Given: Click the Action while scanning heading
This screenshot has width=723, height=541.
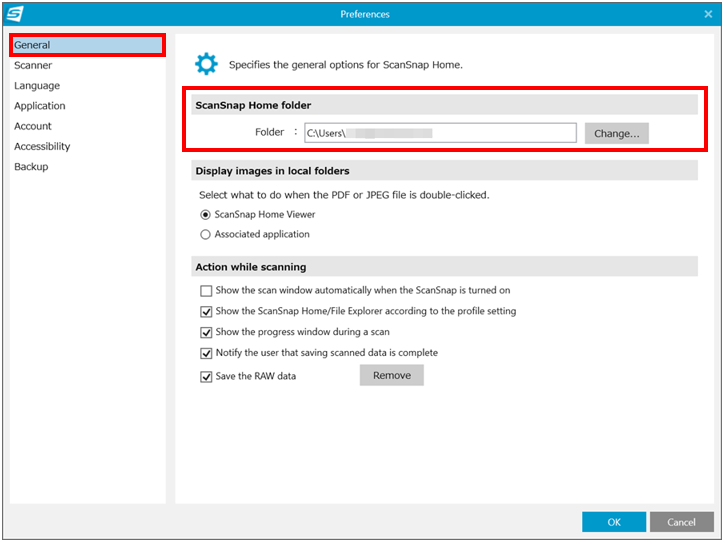Looking at the screenshot, I should (251, 267).
